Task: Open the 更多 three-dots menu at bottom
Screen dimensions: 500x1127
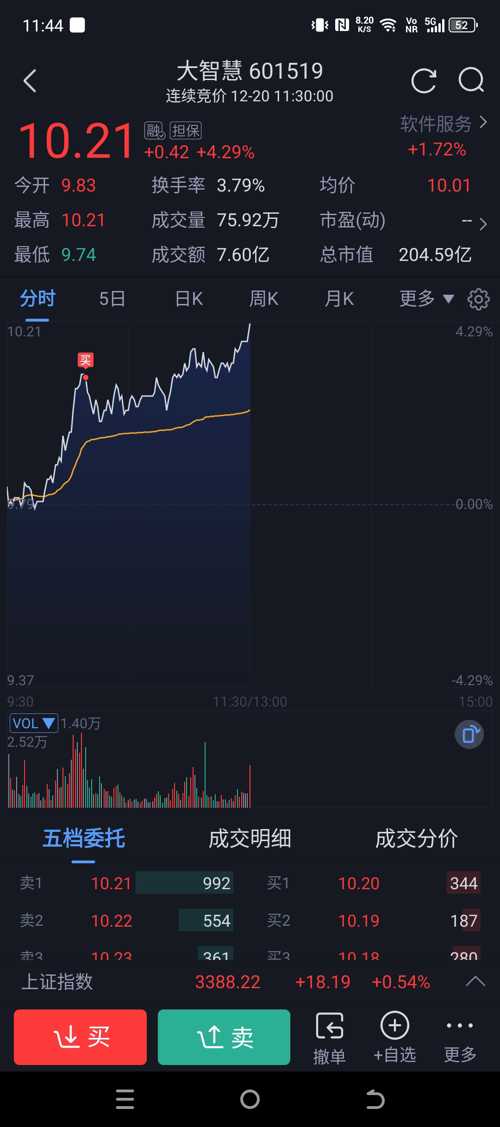Action: [460, 1038]
